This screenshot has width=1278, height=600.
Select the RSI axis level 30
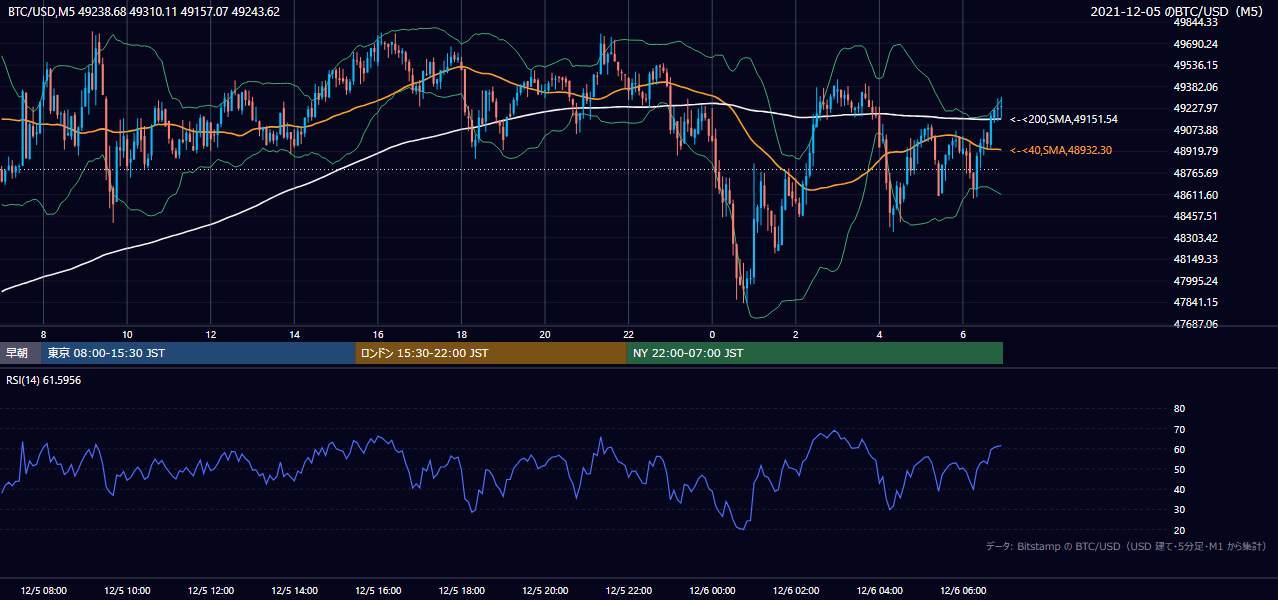click(x=1179, y=510)
